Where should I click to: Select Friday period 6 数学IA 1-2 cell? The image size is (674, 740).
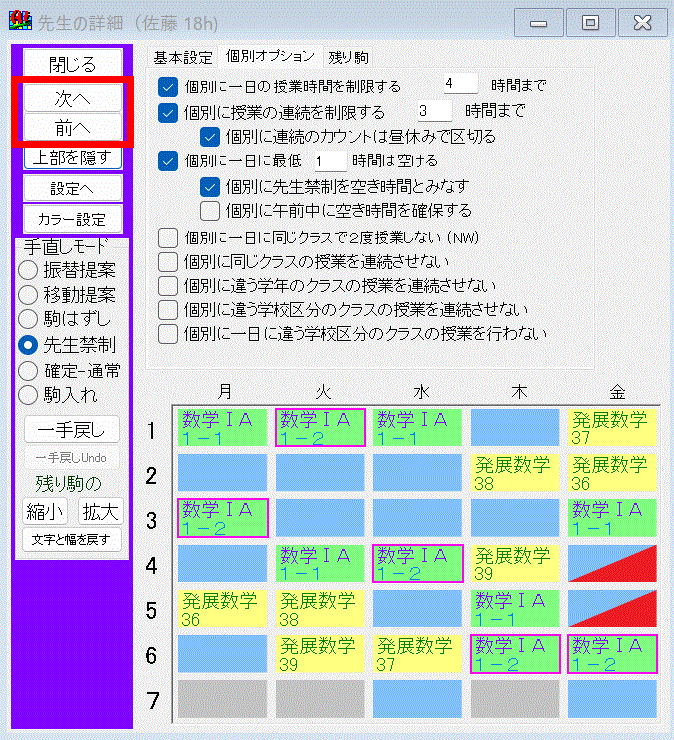[612, 654]
